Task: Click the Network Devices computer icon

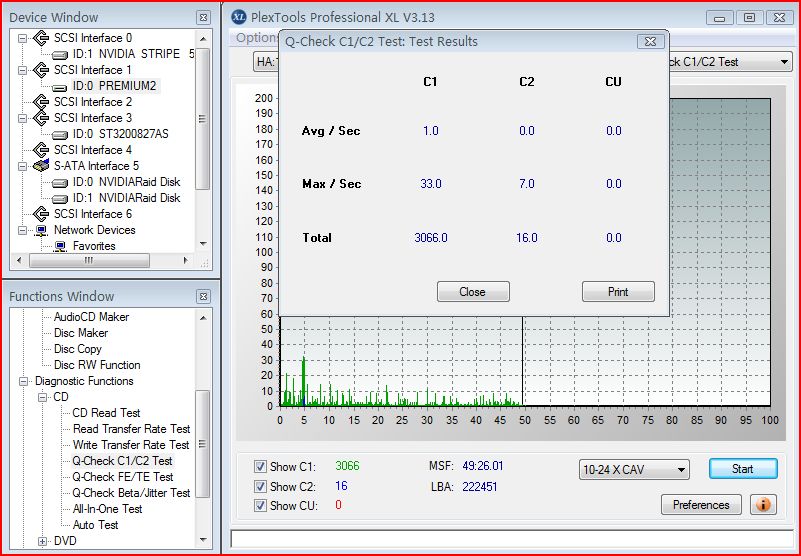Action: point(41,230)
